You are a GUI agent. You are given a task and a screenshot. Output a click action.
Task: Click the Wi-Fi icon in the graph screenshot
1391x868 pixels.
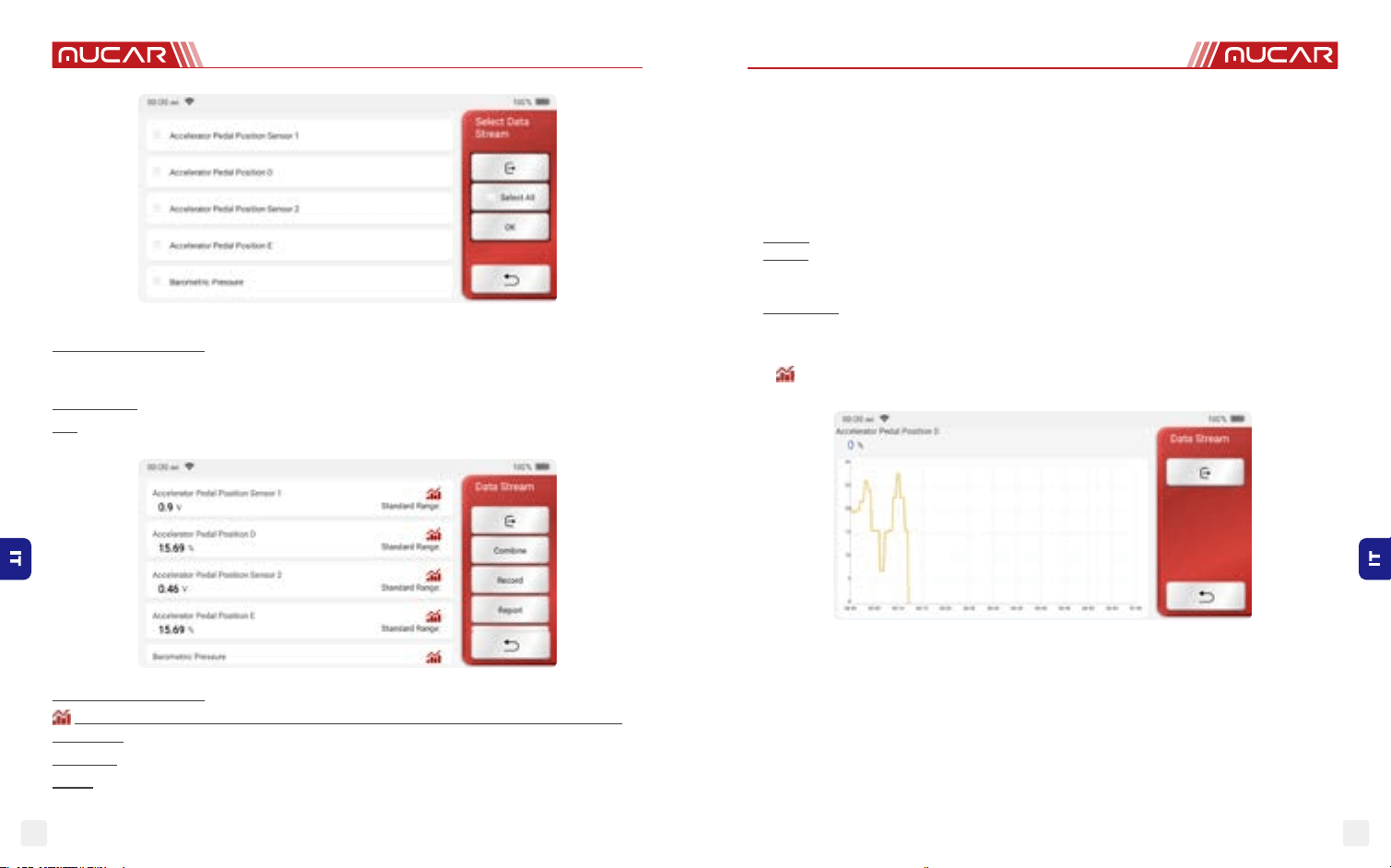(x=884, y=418)
